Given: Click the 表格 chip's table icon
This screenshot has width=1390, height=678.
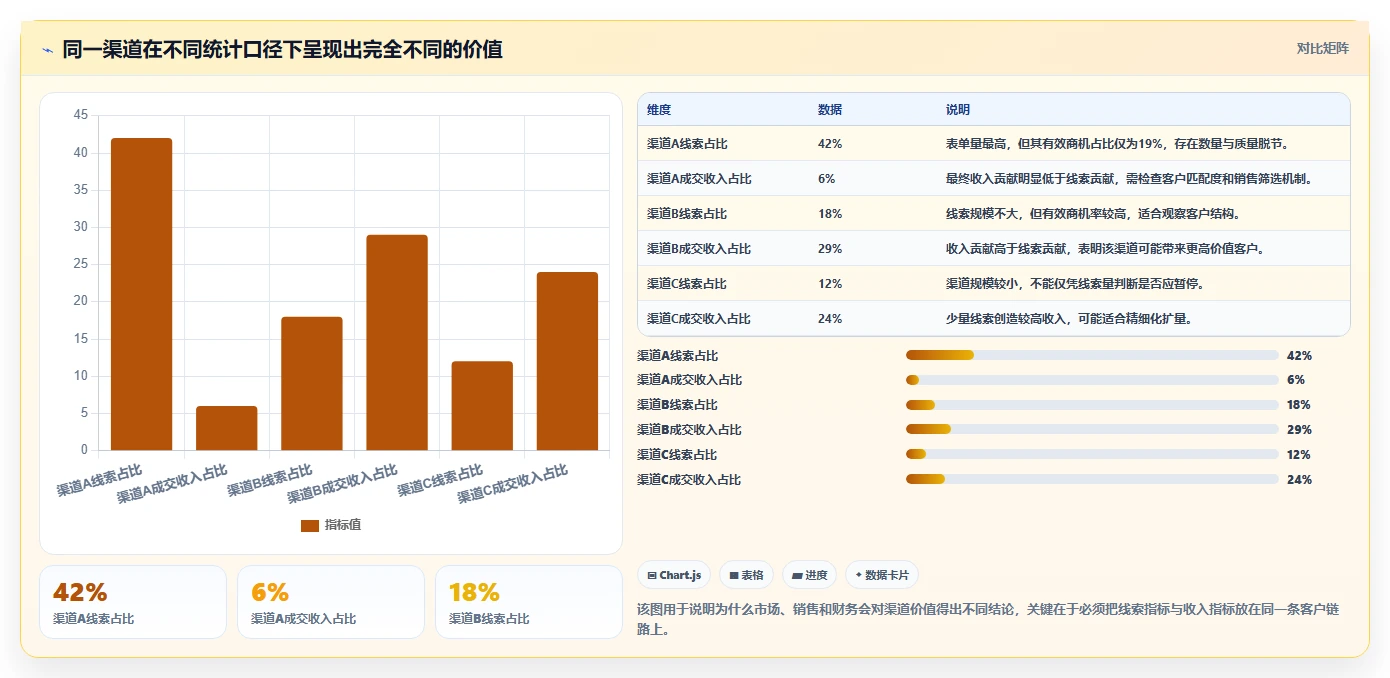Looking at the screenshot, I should (x=734, y=575).
